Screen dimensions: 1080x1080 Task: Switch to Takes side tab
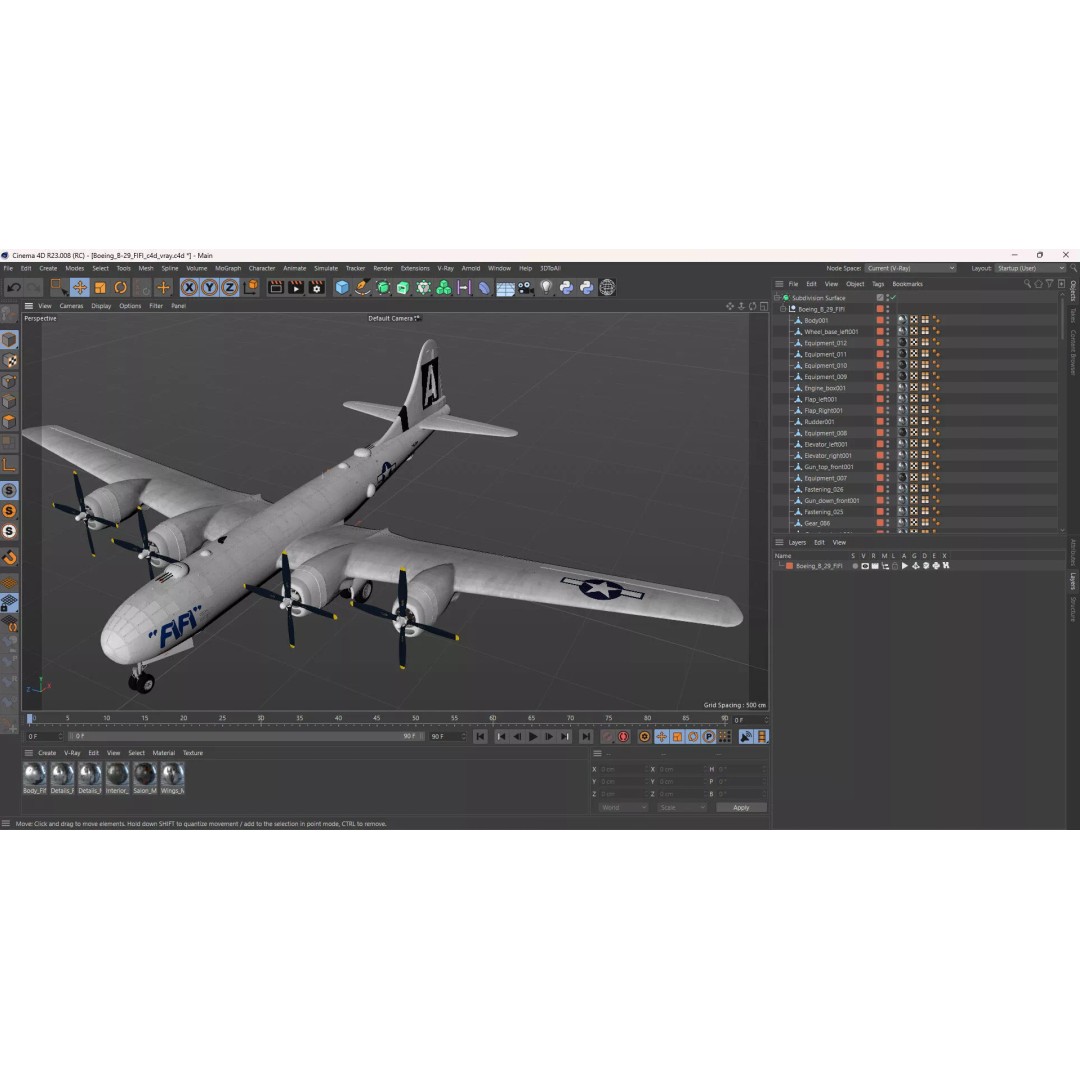(x=1073, y=315)
